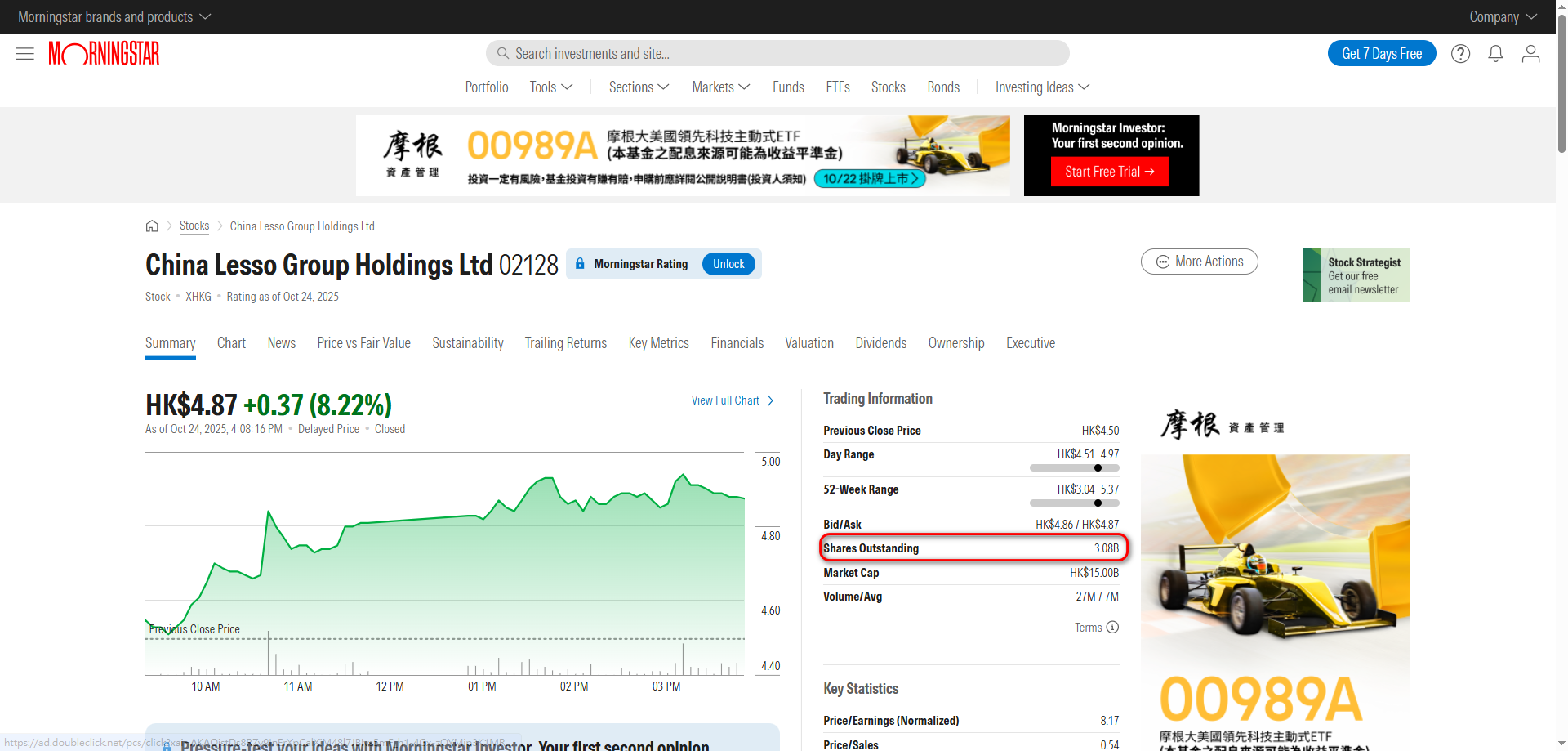1568x751 pixels.
Task: Open the help question mark icon
Action: click(1460, 54)
